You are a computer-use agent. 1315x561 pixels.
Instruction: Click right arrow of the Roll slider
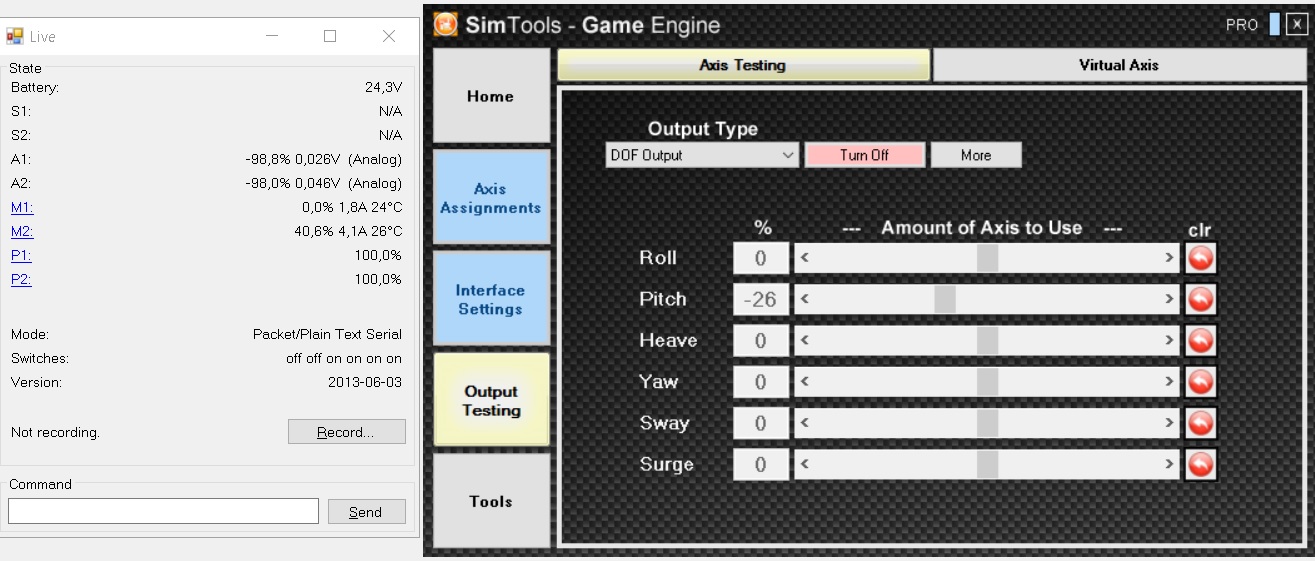point(1169,258)
